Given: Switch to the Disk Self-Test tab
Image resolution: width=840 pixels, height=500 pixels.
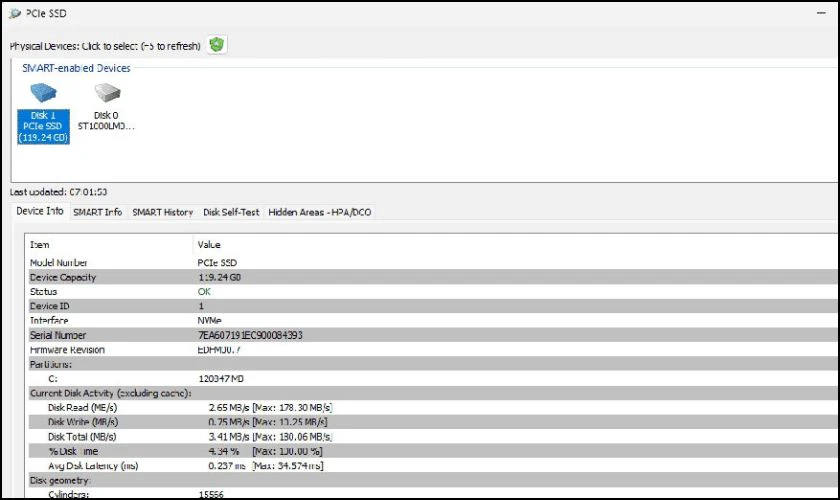Looking at the screenshot, I should pyautogui.click(x=231, y=212).
